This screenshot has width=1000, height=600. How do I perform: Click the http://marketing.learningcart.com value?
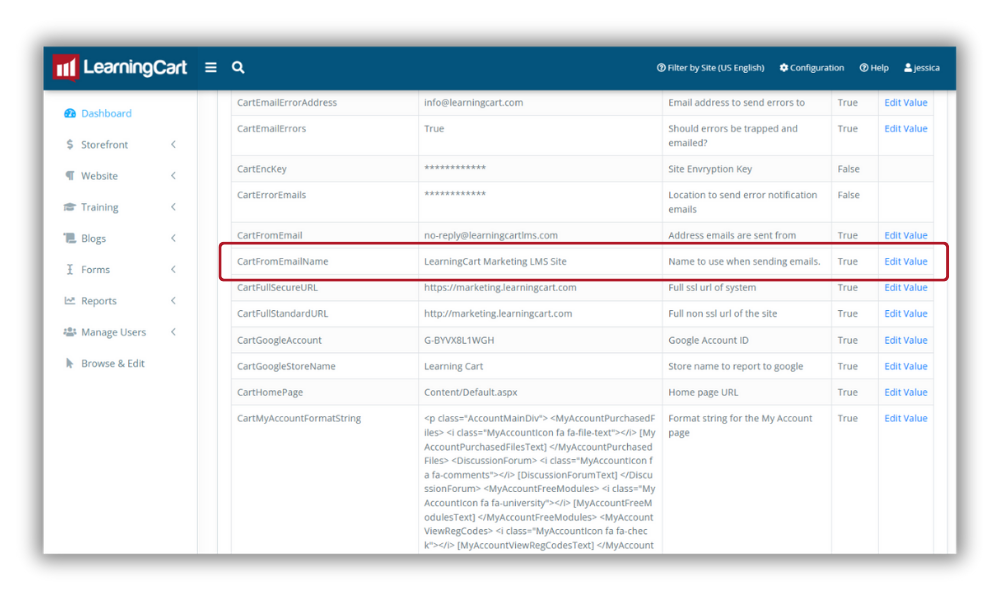tap(498, 313)
